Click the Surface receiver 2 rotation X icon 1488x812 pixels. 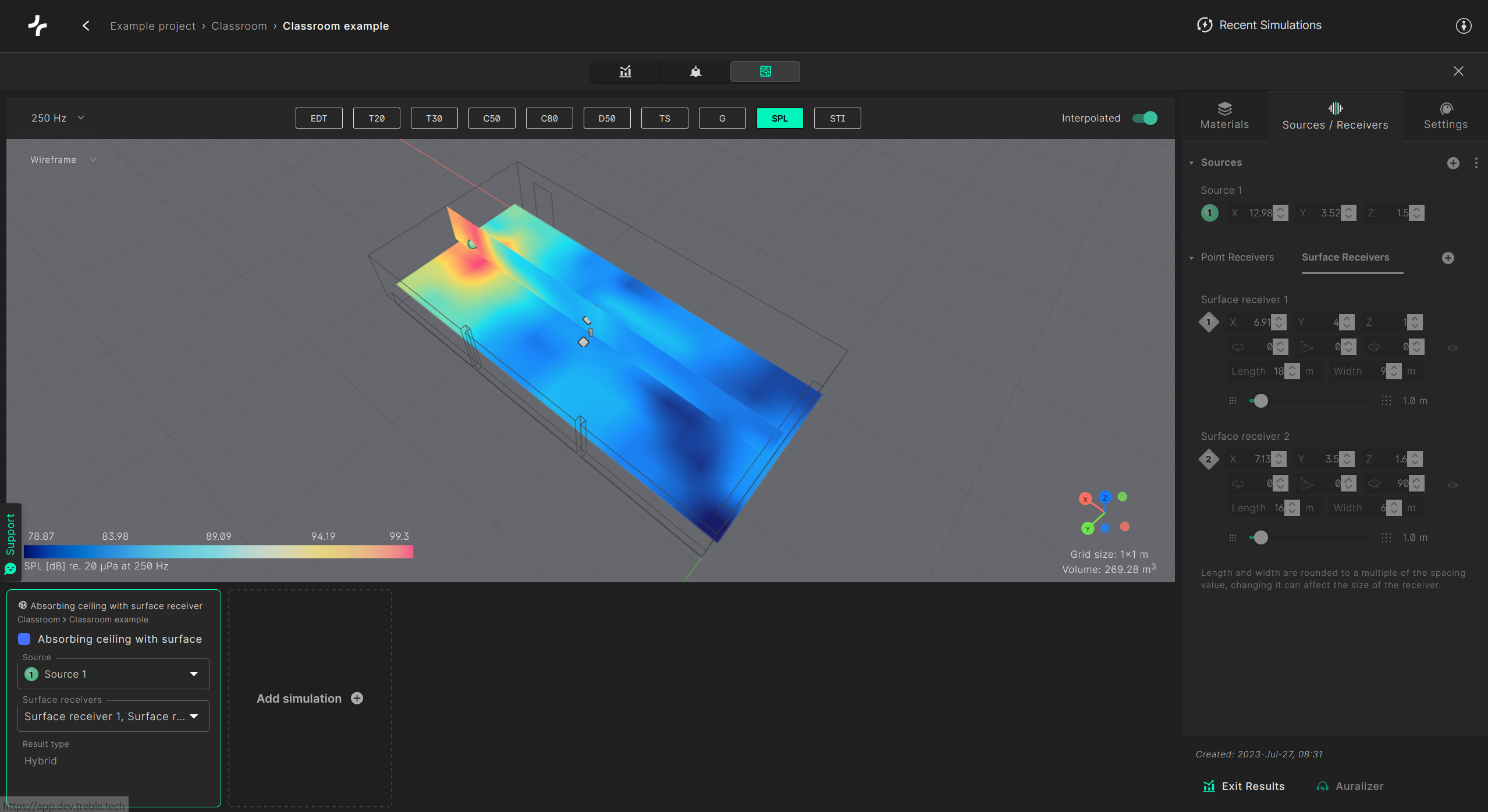[1238, 484]
